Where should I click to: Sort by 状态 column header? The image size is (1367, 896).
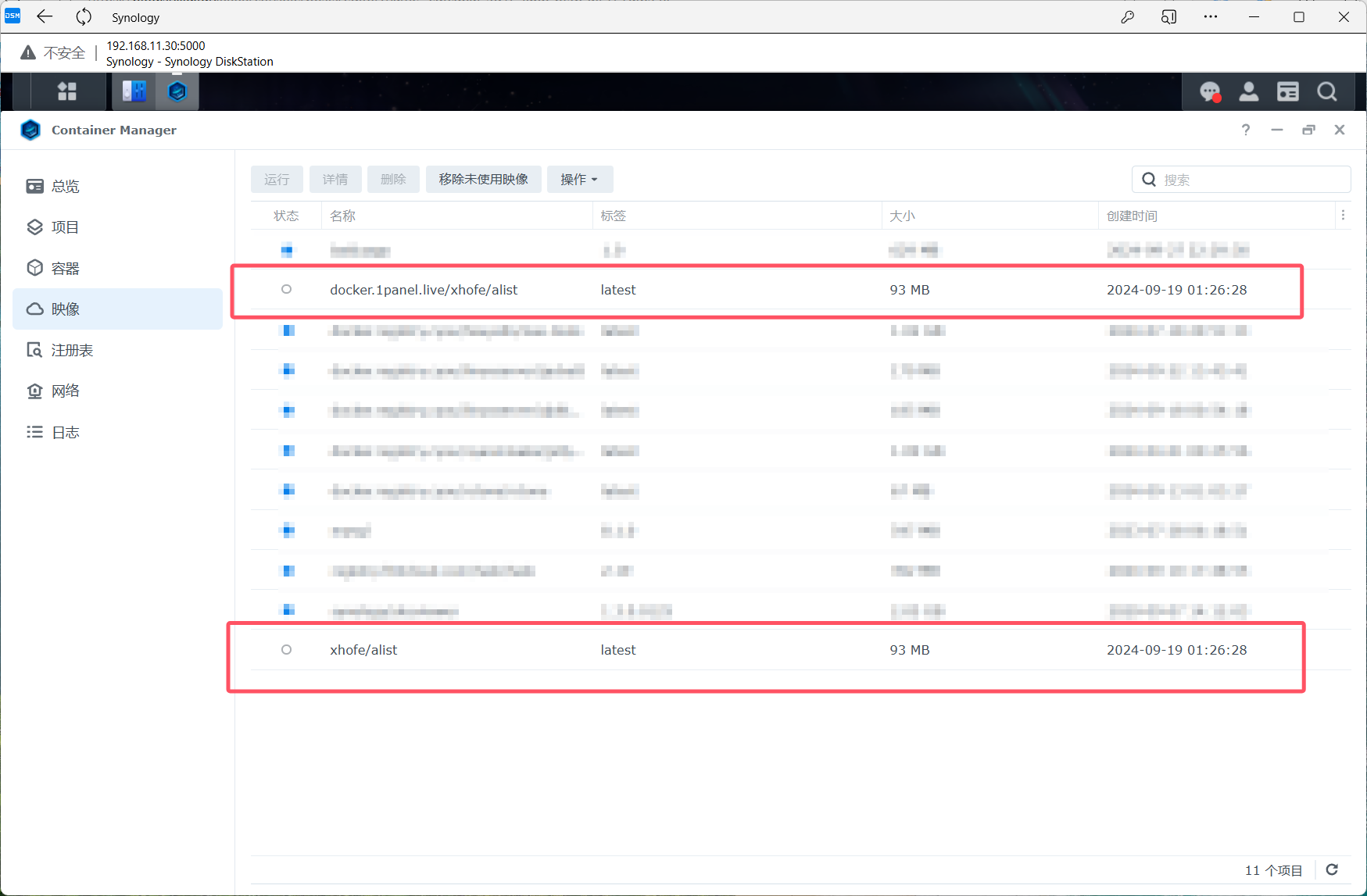click(x=286, y=216)
